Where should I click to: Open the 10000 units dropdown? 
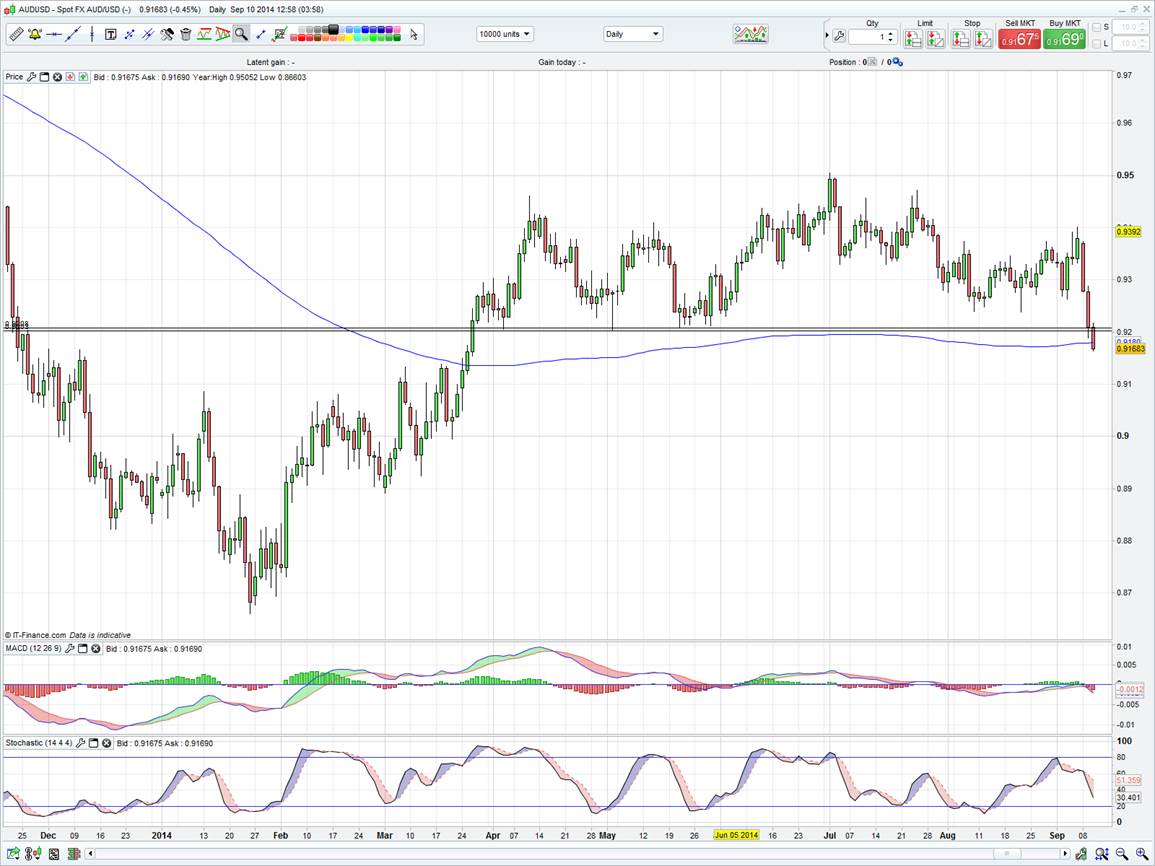(505, 34)
